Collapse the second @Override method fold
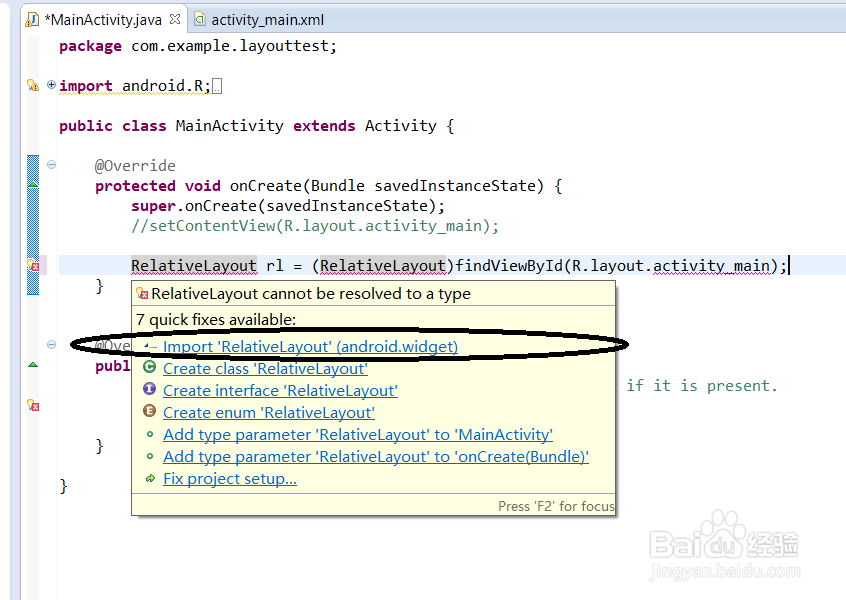Viewport: 846px width, 600px height. [x=51, y=344]
